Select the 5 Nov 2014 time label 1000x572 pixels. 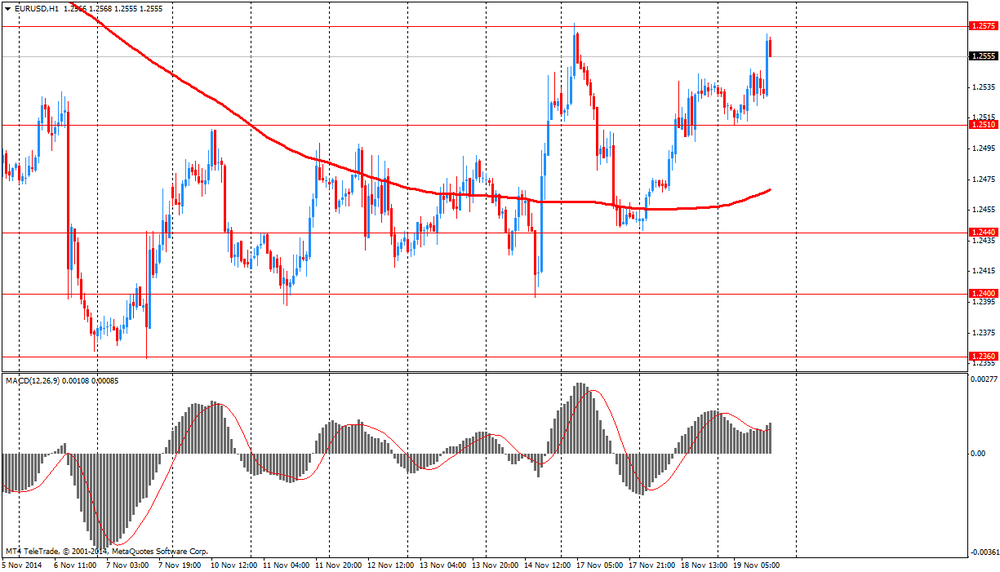click(x=22, y=565)
